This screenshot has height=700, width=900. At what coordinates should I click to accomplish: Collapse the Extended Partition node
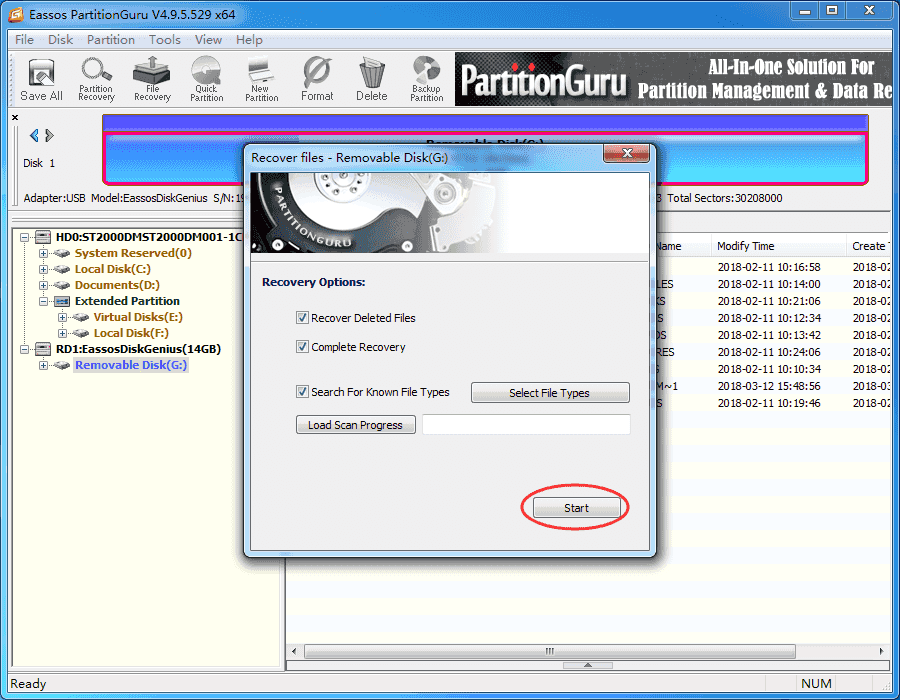click(x=43, y=301)
